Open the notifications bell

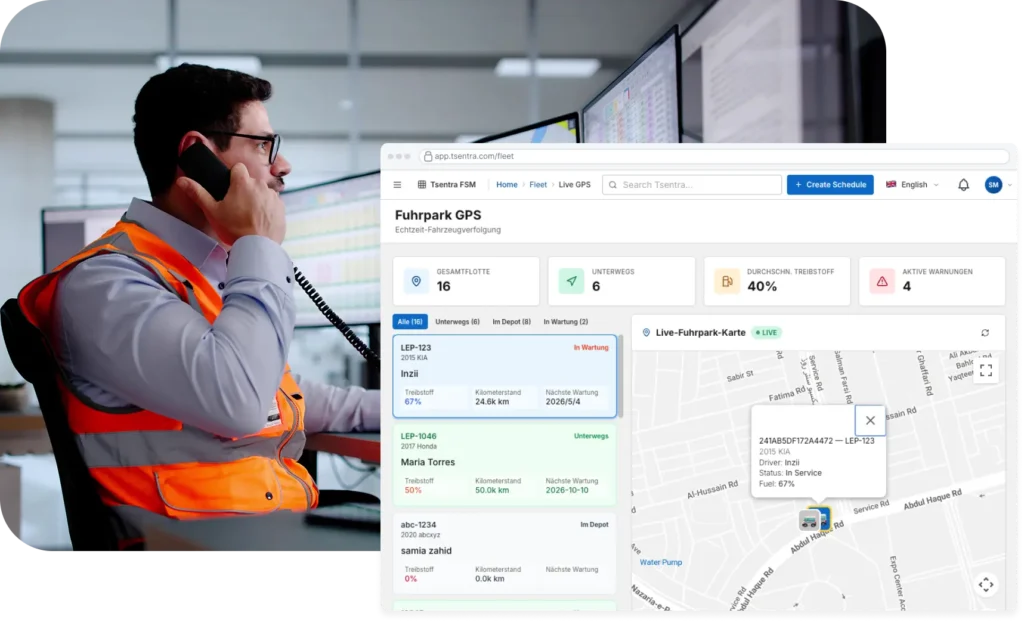[x=963, y=185]
